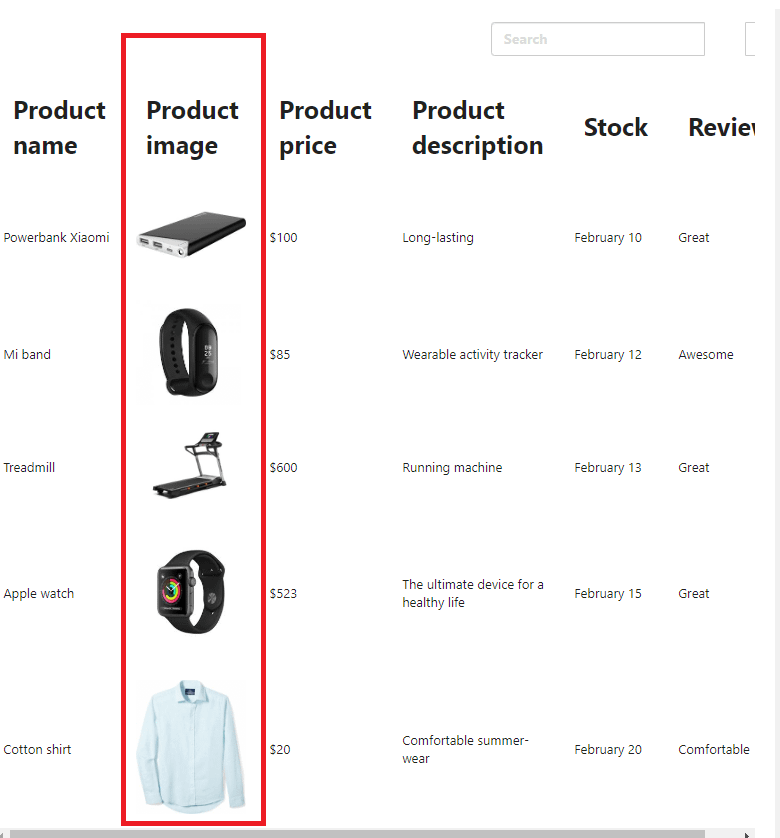Click the Product price column header
The image size is (780, 838).
point(325,128)
